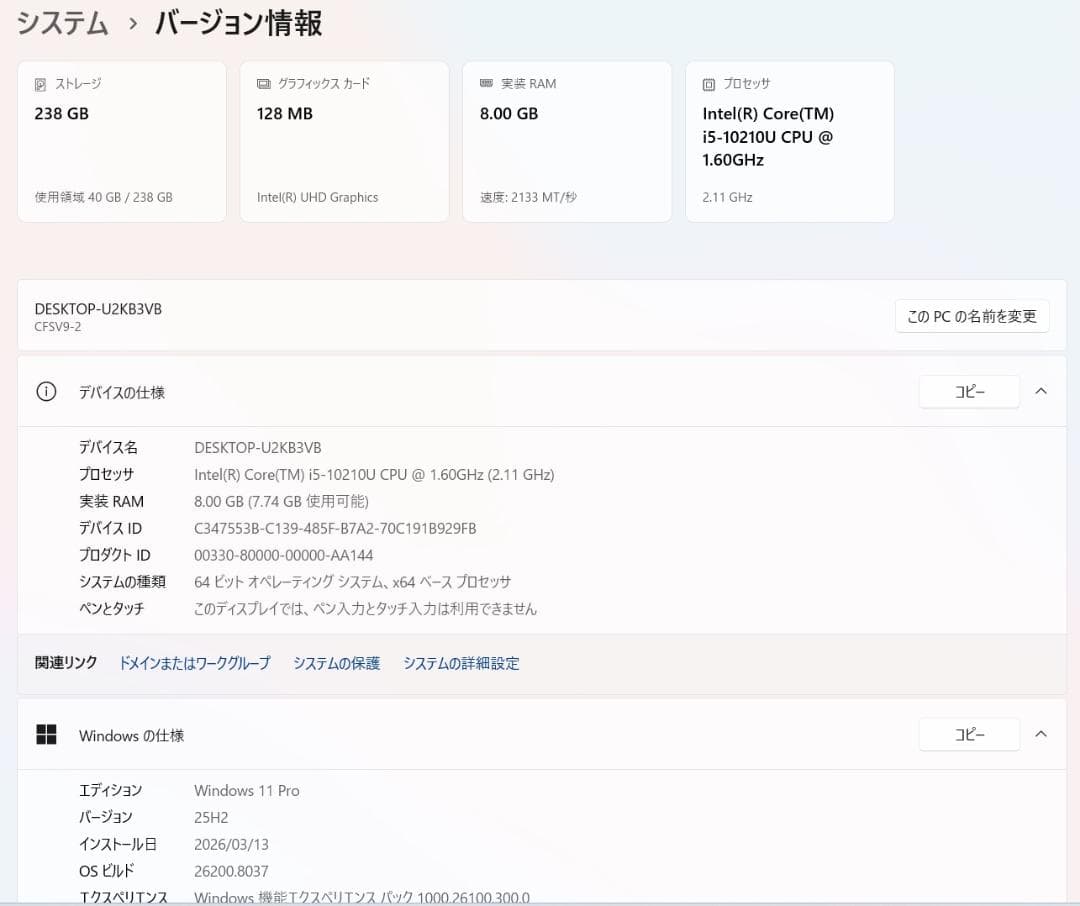Click the グラフィックス カード icon
The width and height of the screenshot is (1080, 906).
click(x=262, y=84)
